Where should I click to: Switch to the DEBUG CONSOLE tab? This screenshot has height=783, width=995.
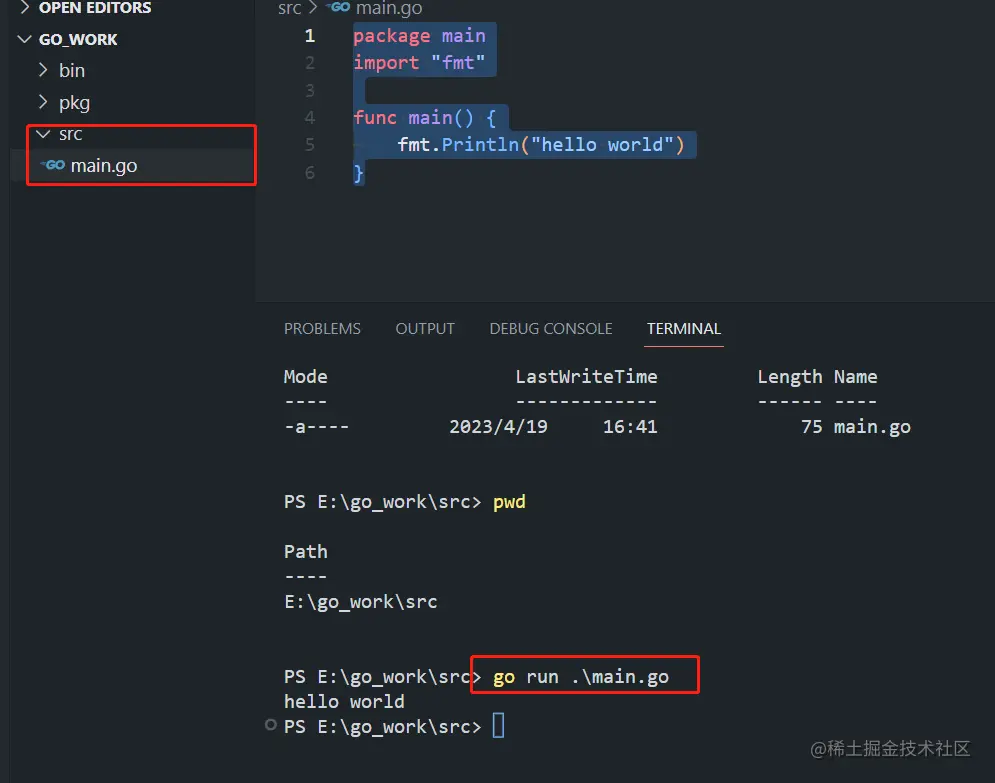point(551,329)
